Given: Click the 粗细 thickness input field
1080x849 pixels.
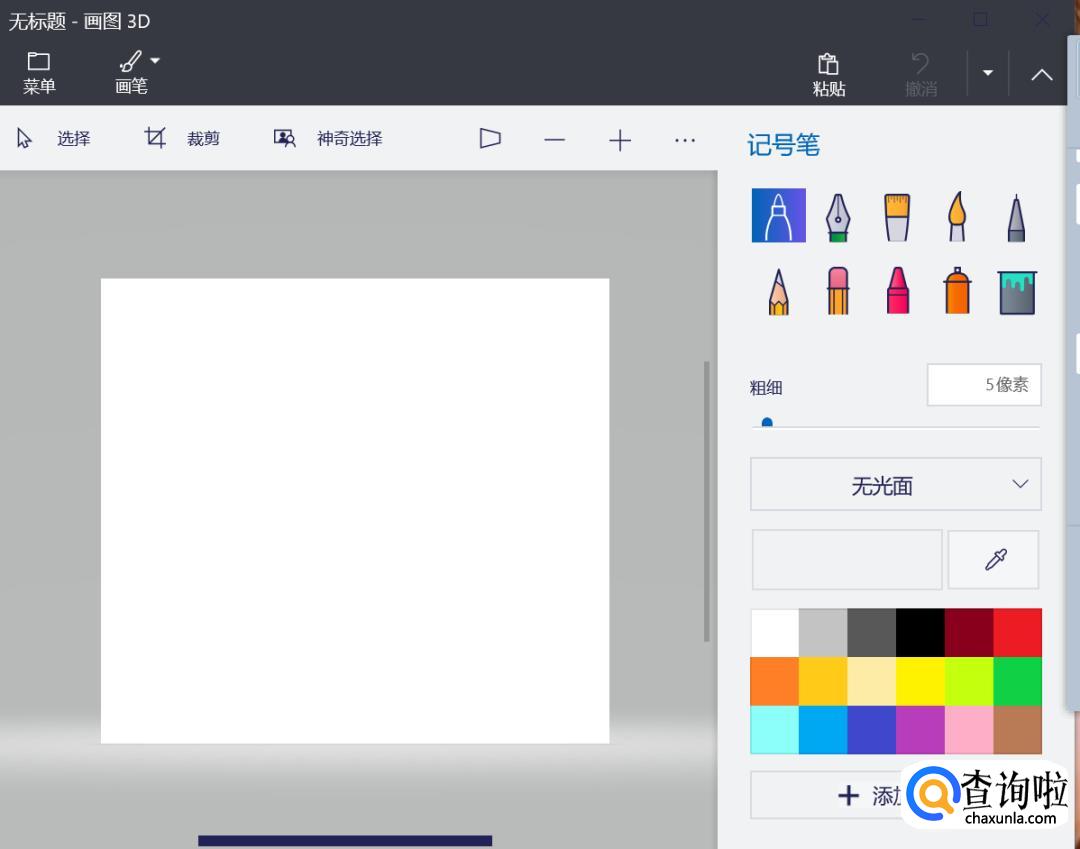Looking at the screenshot, I should 984,385.
